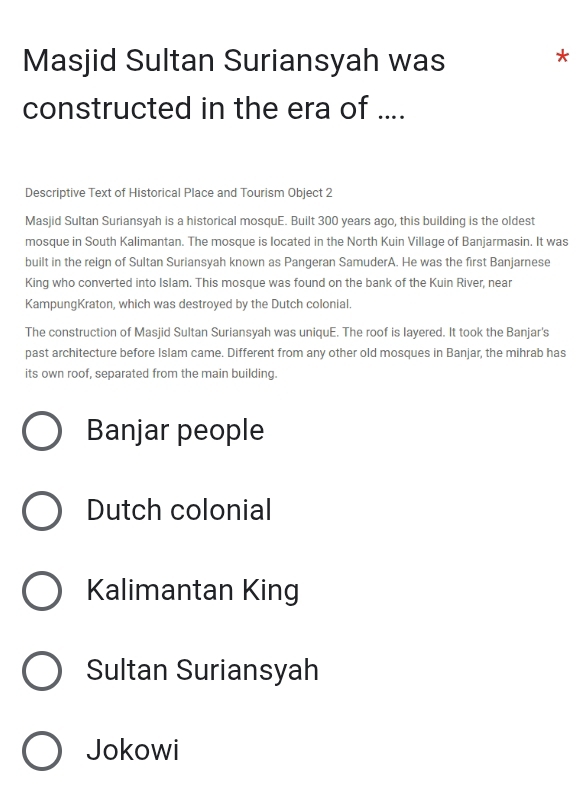Click the paragraph starting 'Masjid Sultan Suriansyah is a historical'
The height and width of the screenshot is (794, 588).
(297, 262)
